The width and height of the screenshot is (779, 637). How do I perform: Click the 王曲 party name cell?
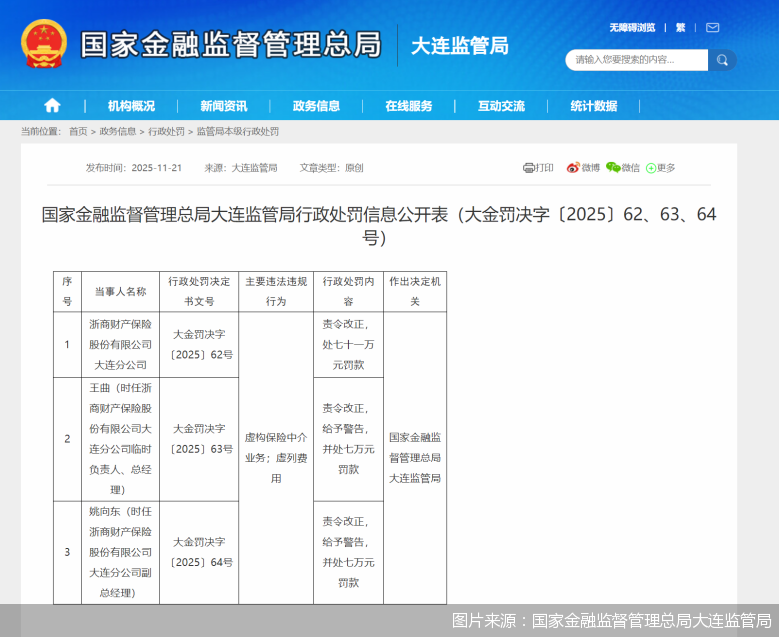120,439
